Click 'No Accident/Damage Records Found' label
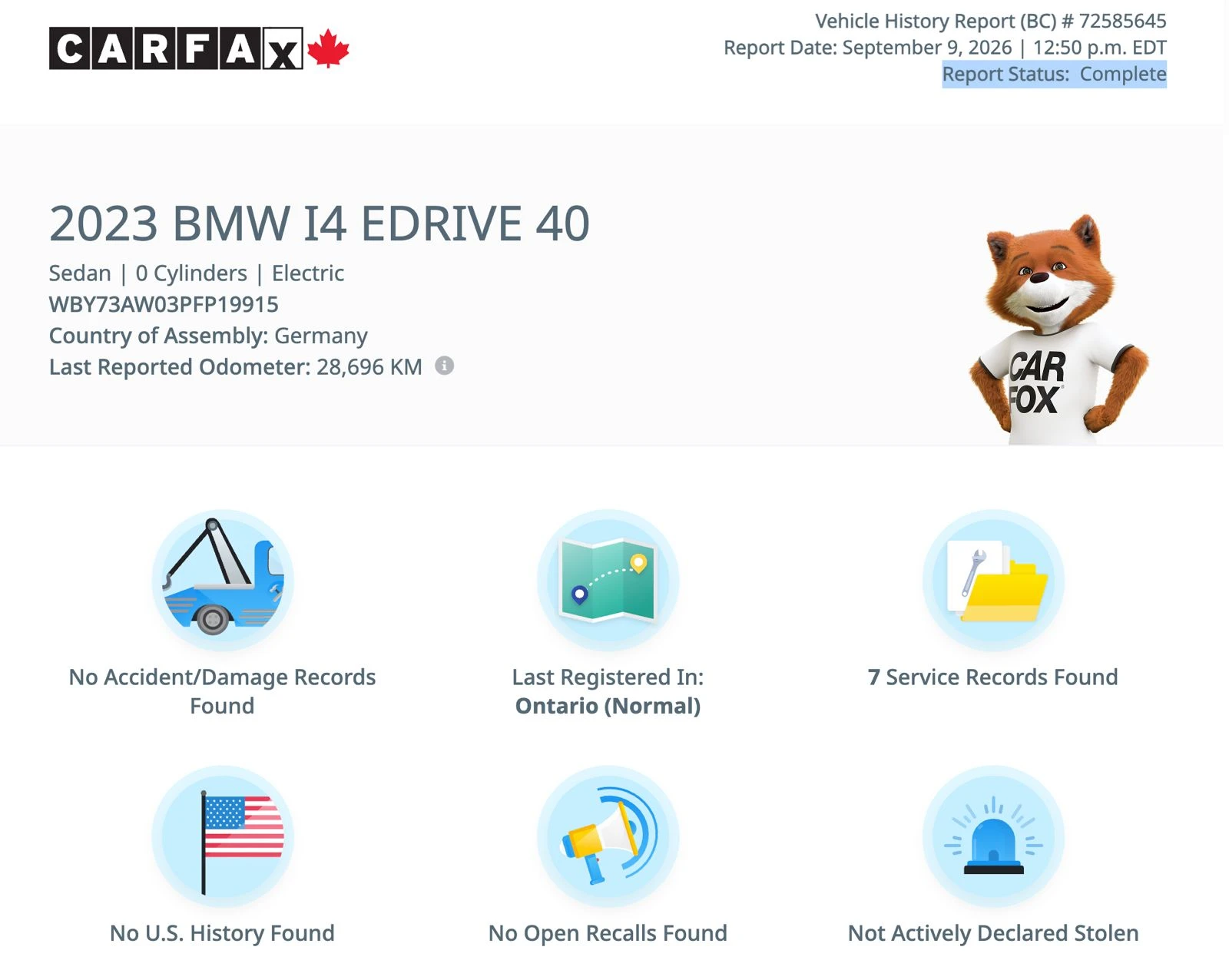This screenshot has height=980, width=1229. [x=222, y=691]
